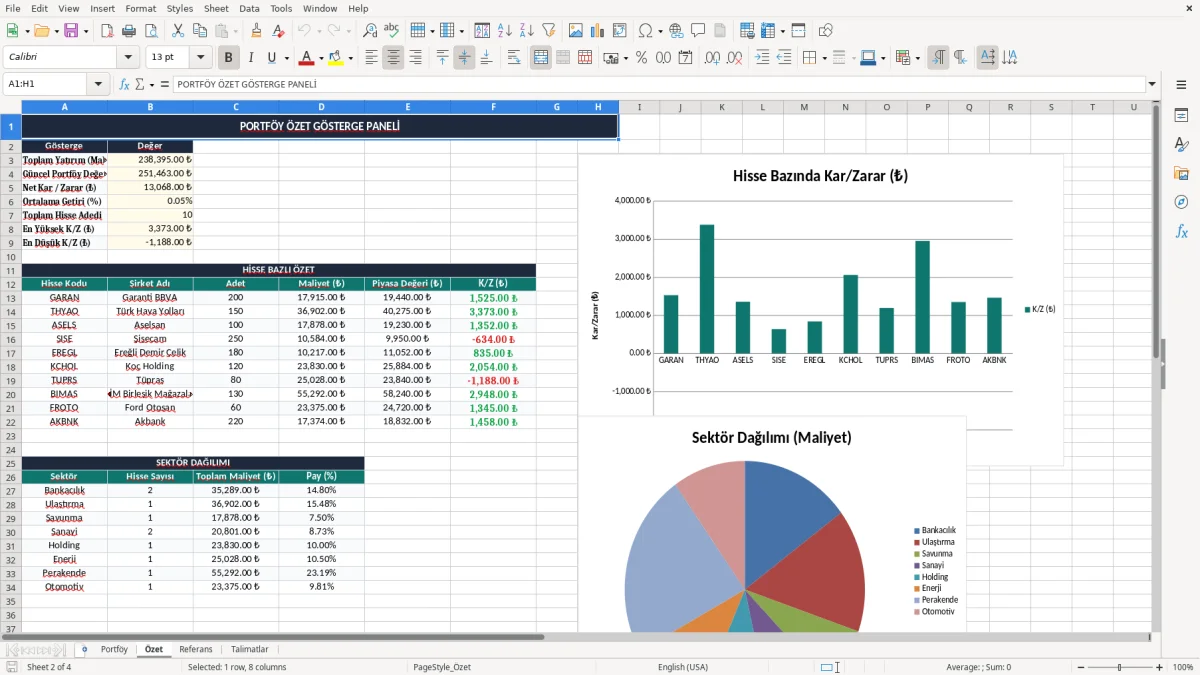Open the Print Preview icon
Viewport: 1200px width, 675px height.
150,31
